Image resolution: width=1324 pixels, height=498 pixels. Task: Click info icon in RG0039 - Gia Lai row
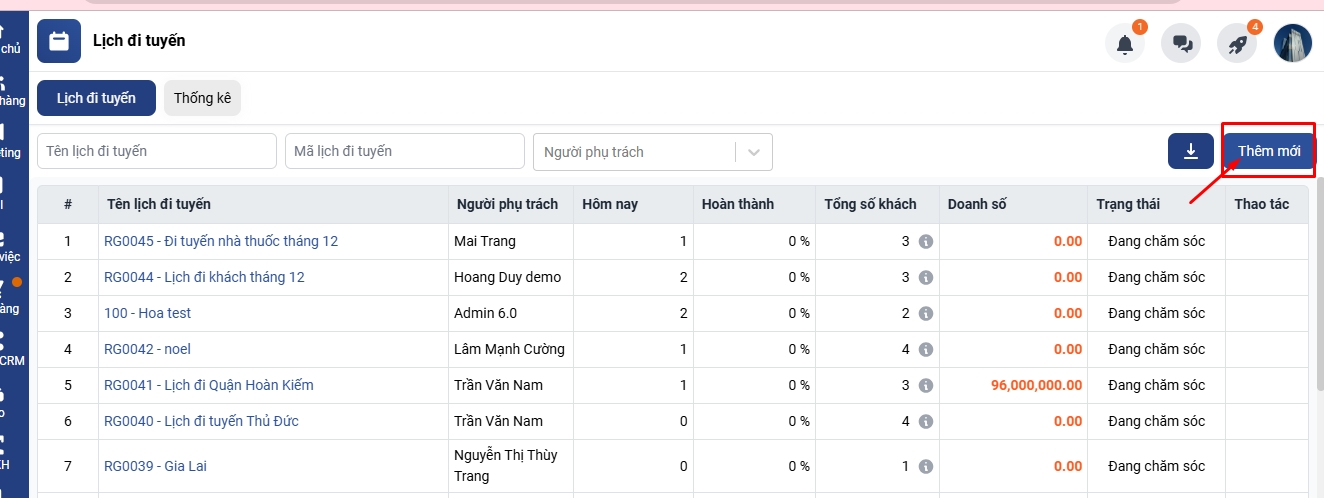tap(926, 466)
